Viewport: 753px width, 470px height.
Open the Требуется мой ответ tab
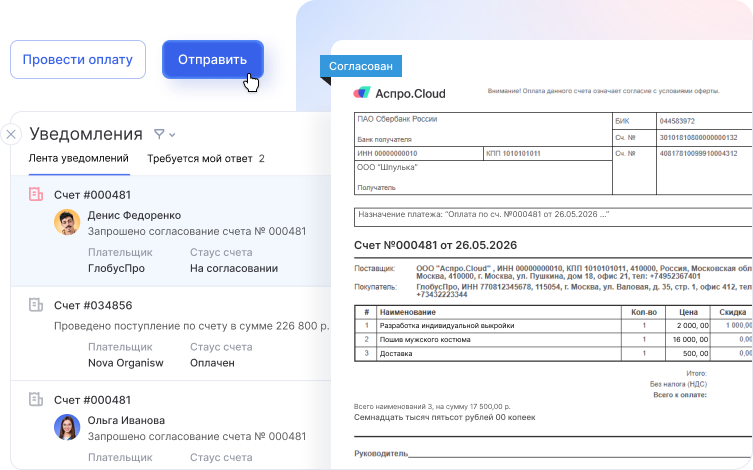point(205,158)
